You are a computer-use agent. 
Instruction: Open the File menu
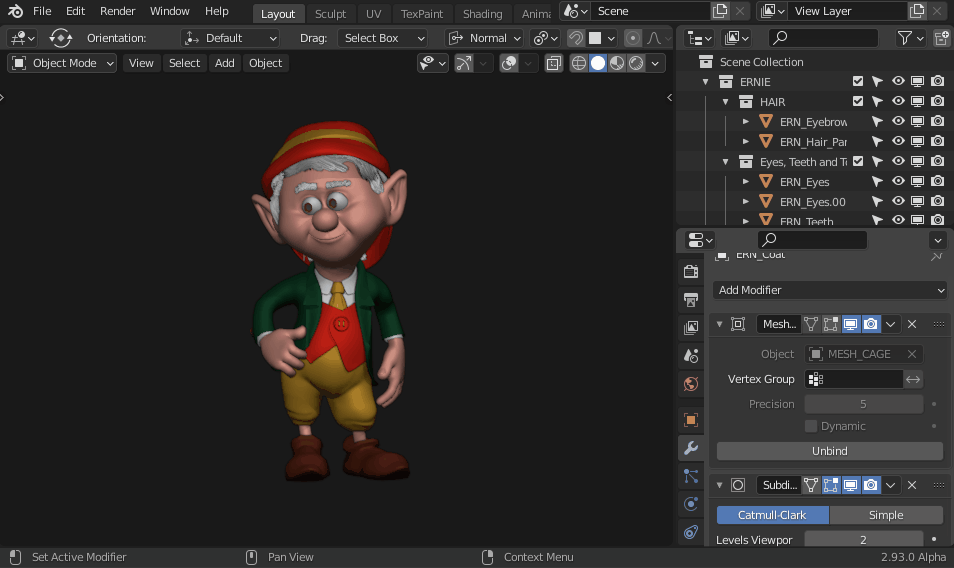point(42,11)
